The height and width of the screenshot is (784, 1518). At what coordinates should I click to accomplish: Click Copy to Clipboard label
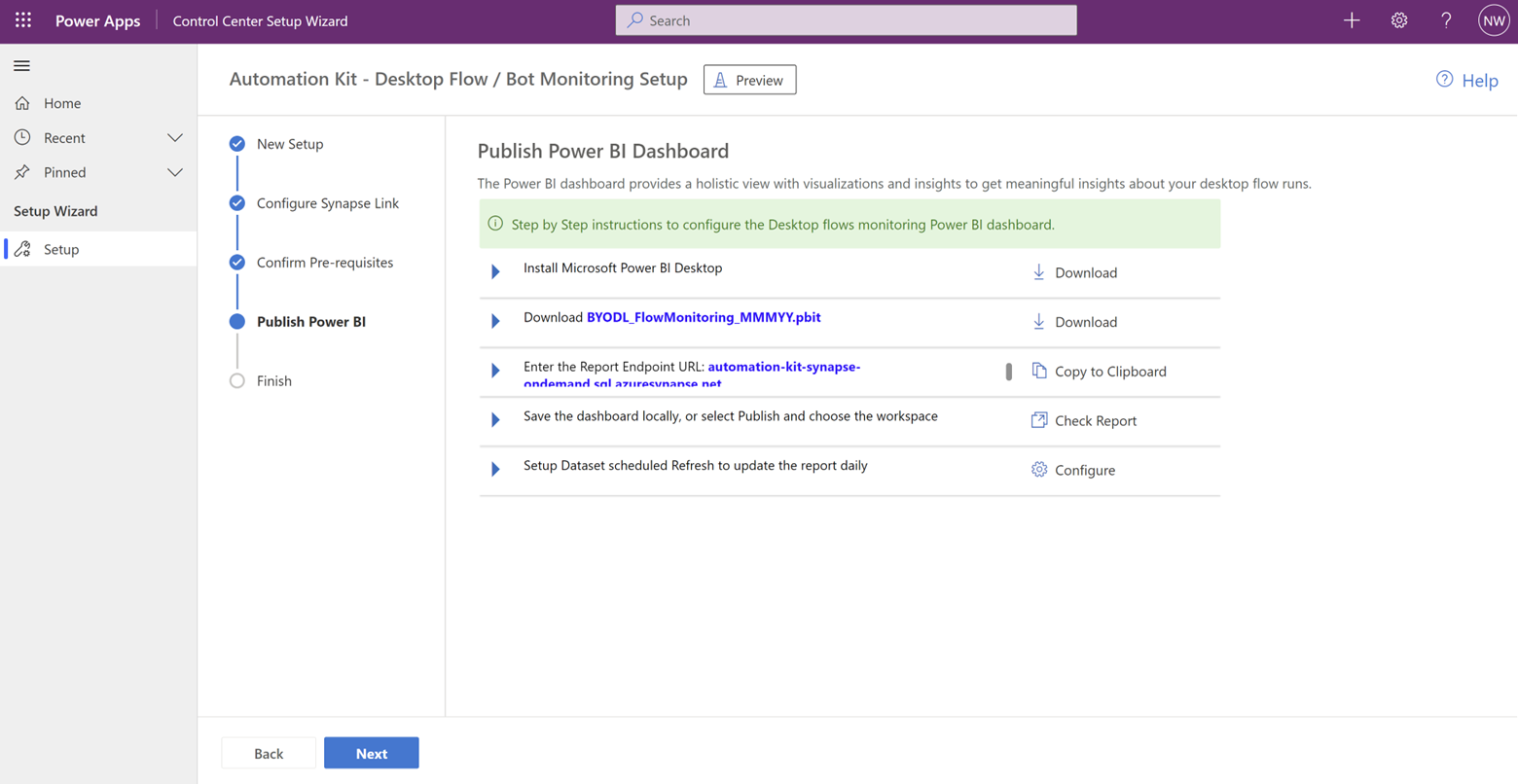[1110, 372]
